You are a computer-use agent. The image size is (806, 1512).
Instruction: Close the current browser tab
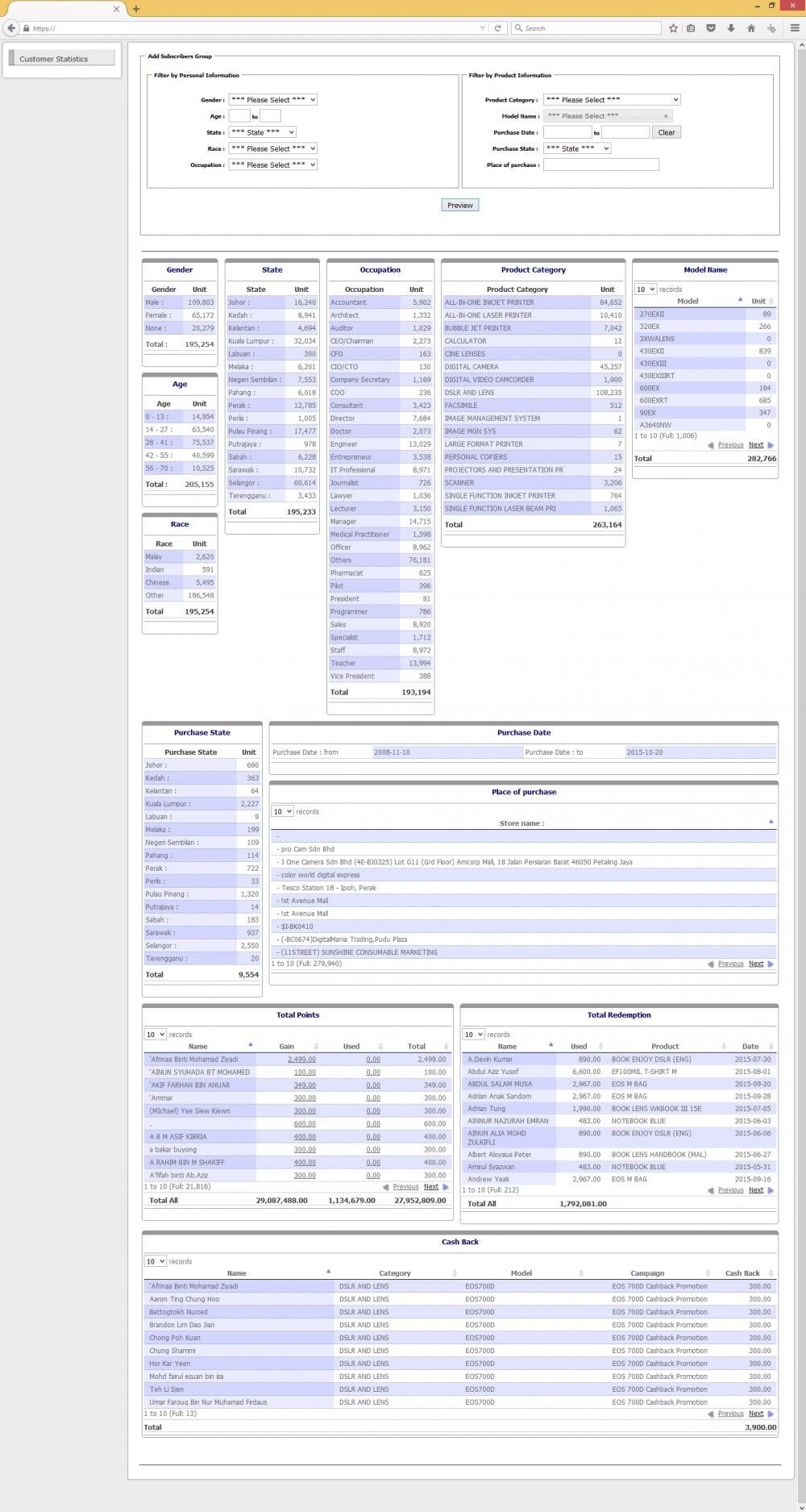point(116,9)
